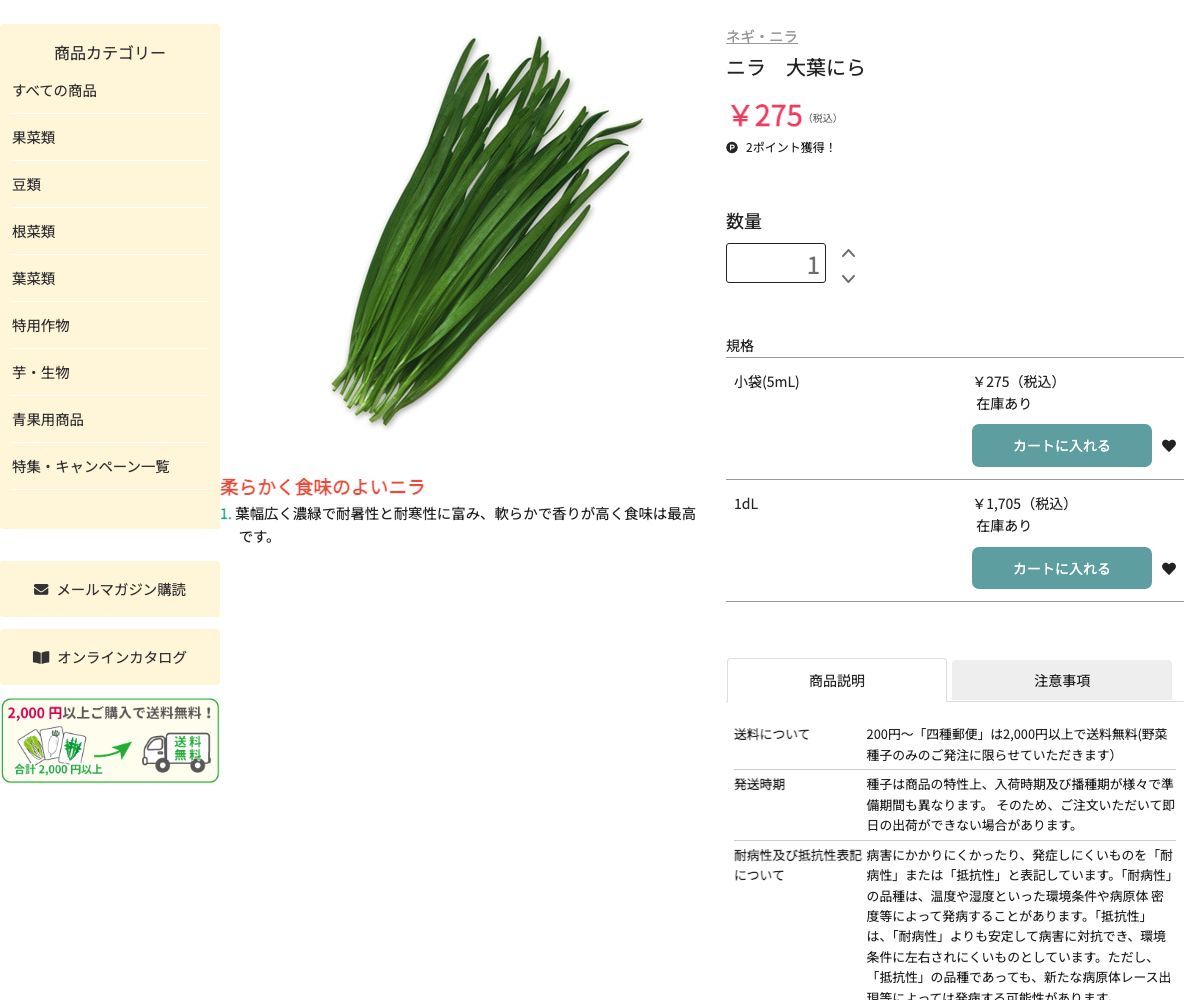Switch to the 注意事項 tab
The width and height of the screenshot is (1200, 1000).
[1062, 680]
